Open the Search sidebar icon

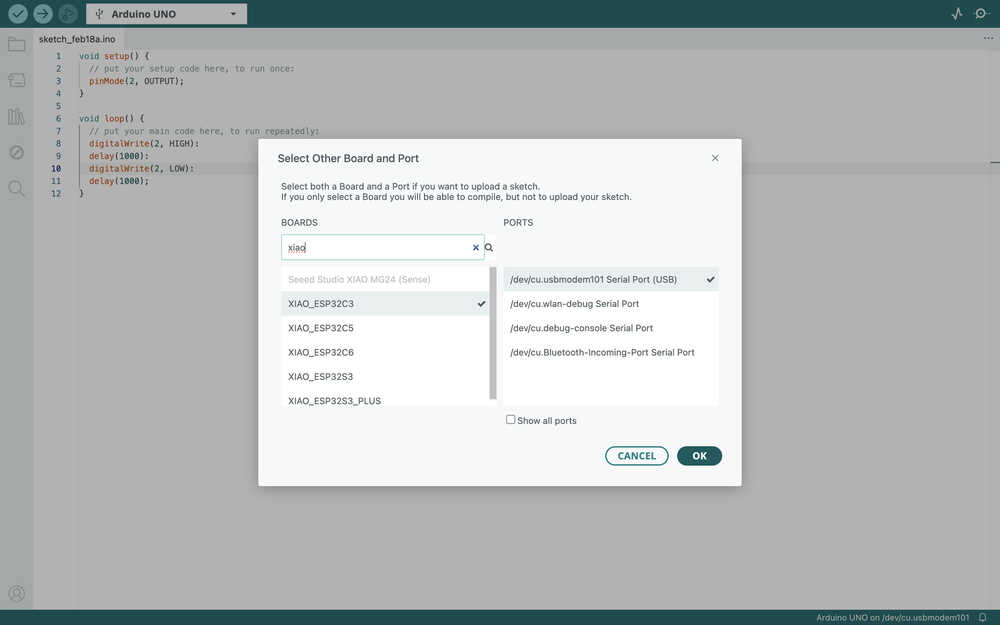click(x=17, y=189)
